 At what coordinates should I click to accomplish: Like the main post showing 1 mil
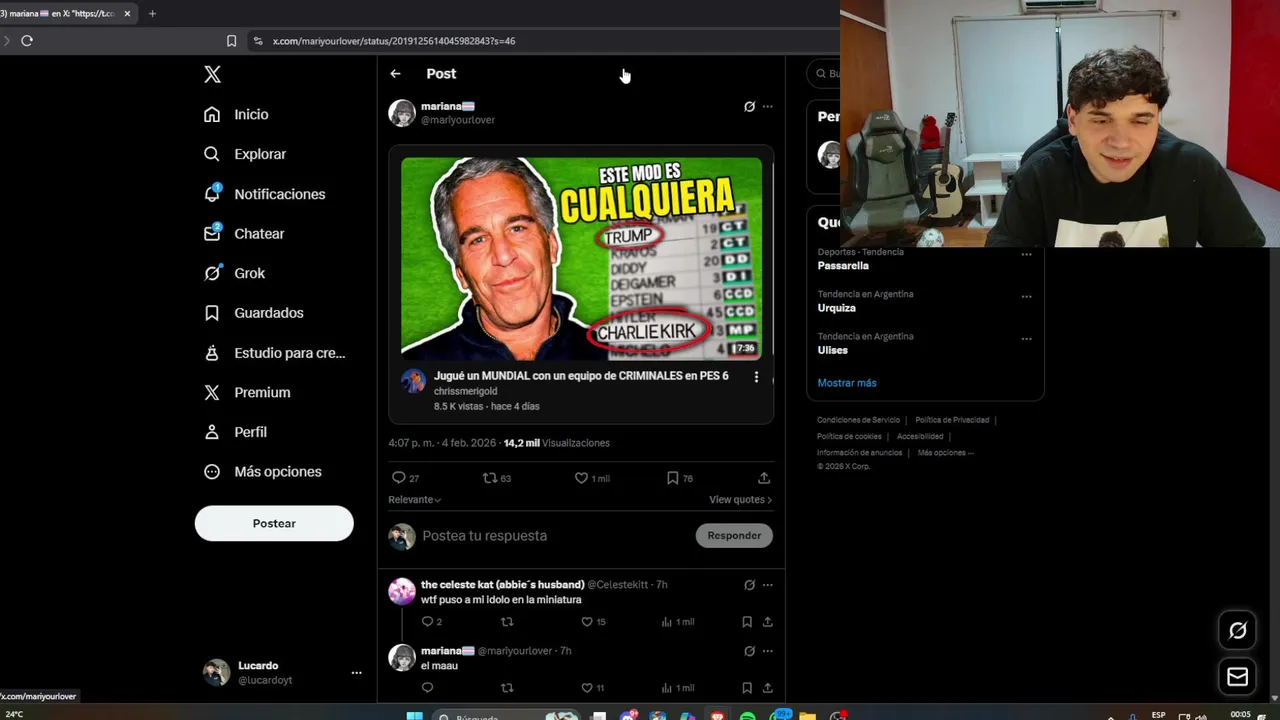[x=592, y=478]
